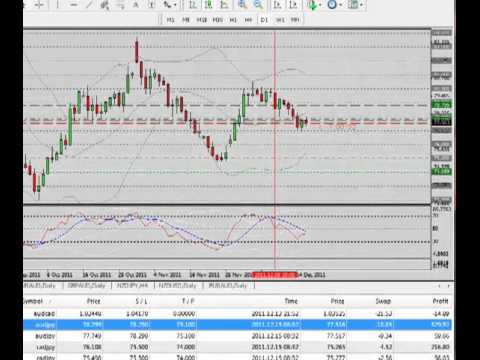Sort trades by Symbol column header
This screenshot has height=360, width=480.
[33, 301]
